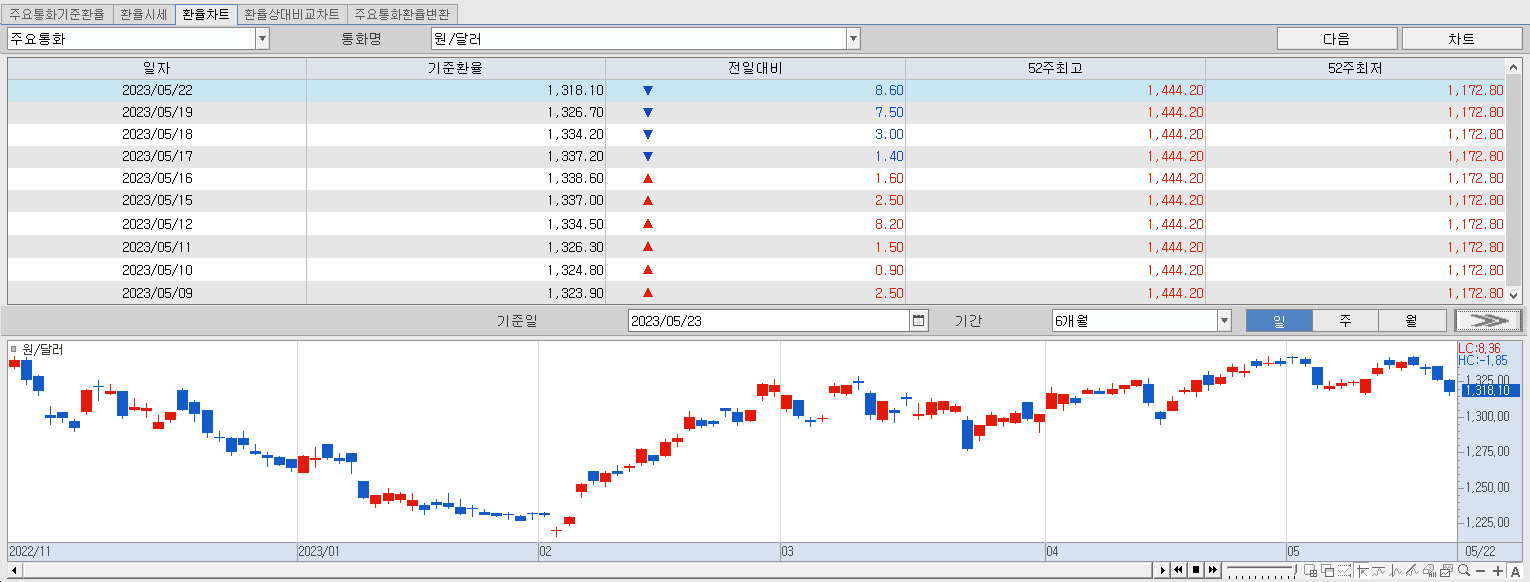Image resolution: width=1530 pixels, height=582 pixels.
Task: Click the overlapping windows icon in chart toolbar
Action: (1328, 571)
